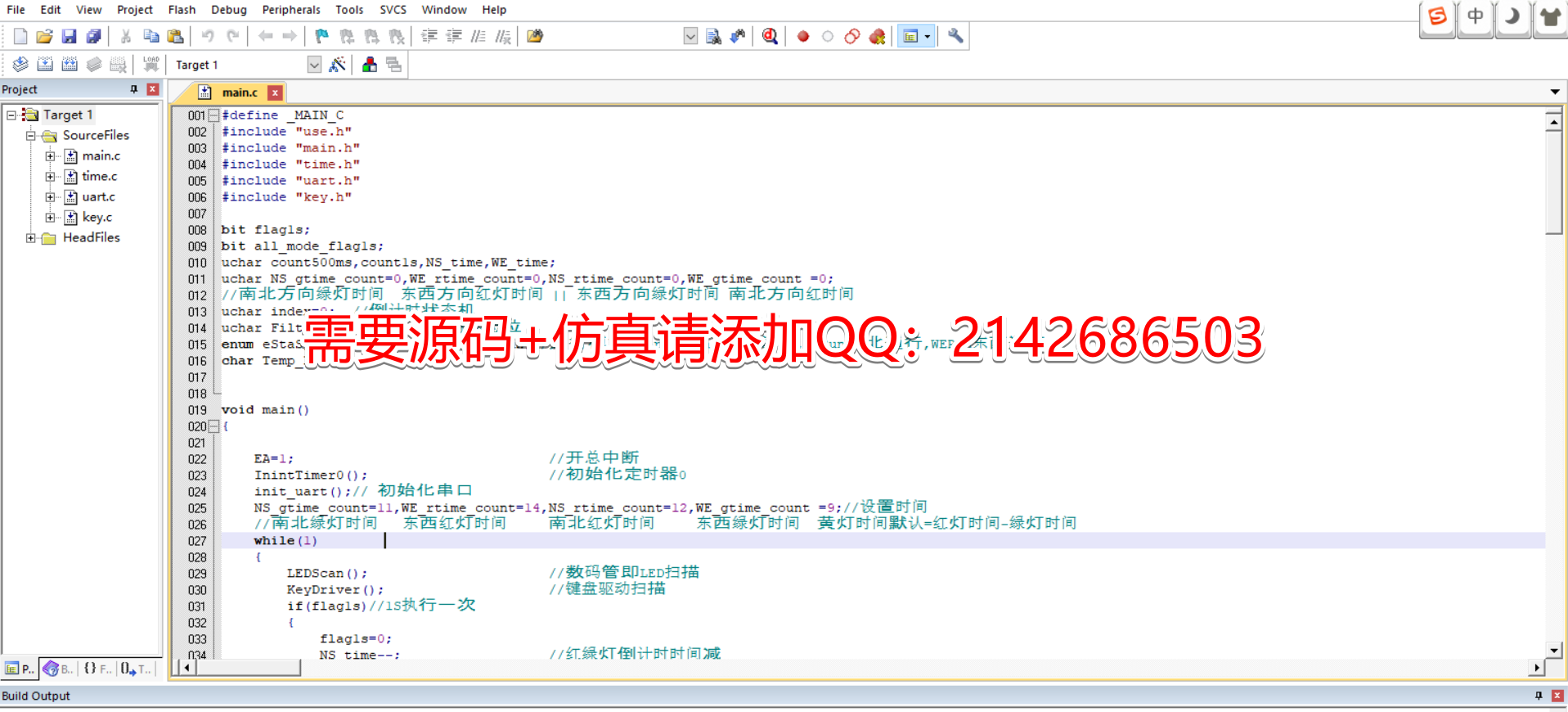Image resolution: width=1568 pixels, height=712 pixels.
Task: Collapse code fold at line 020
Action: coord(213,426)
